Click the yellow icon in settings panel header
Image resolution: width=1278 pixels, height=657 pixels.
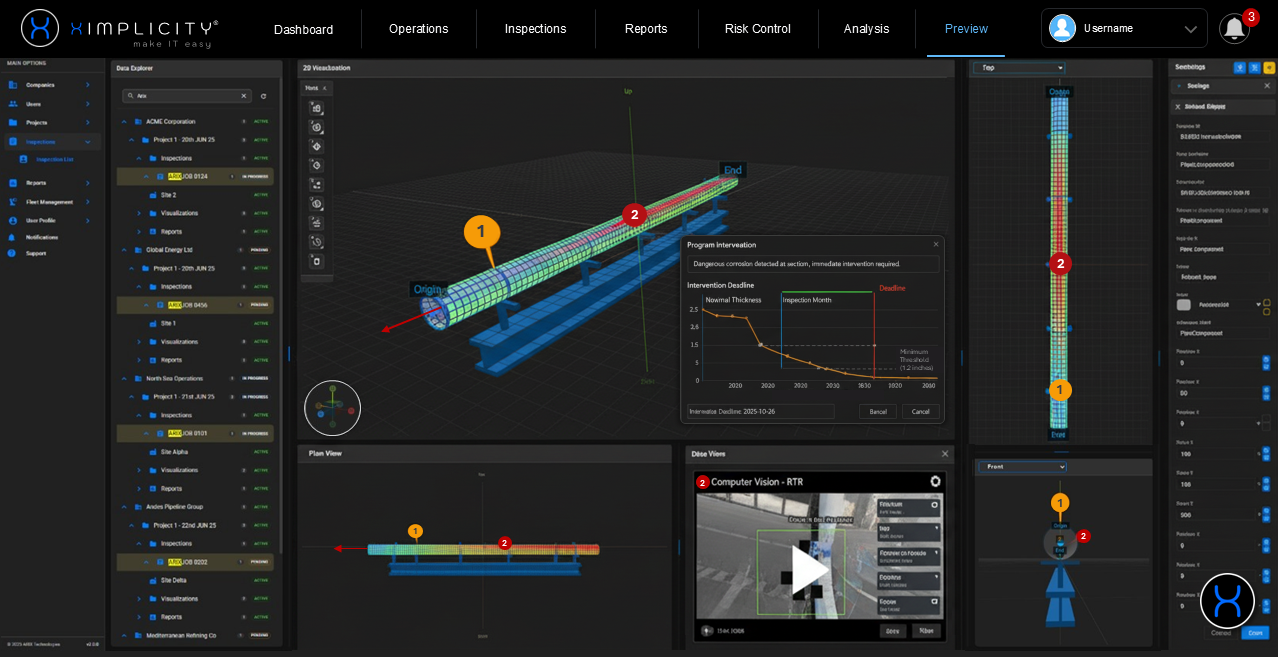[x=1269, y=68]
